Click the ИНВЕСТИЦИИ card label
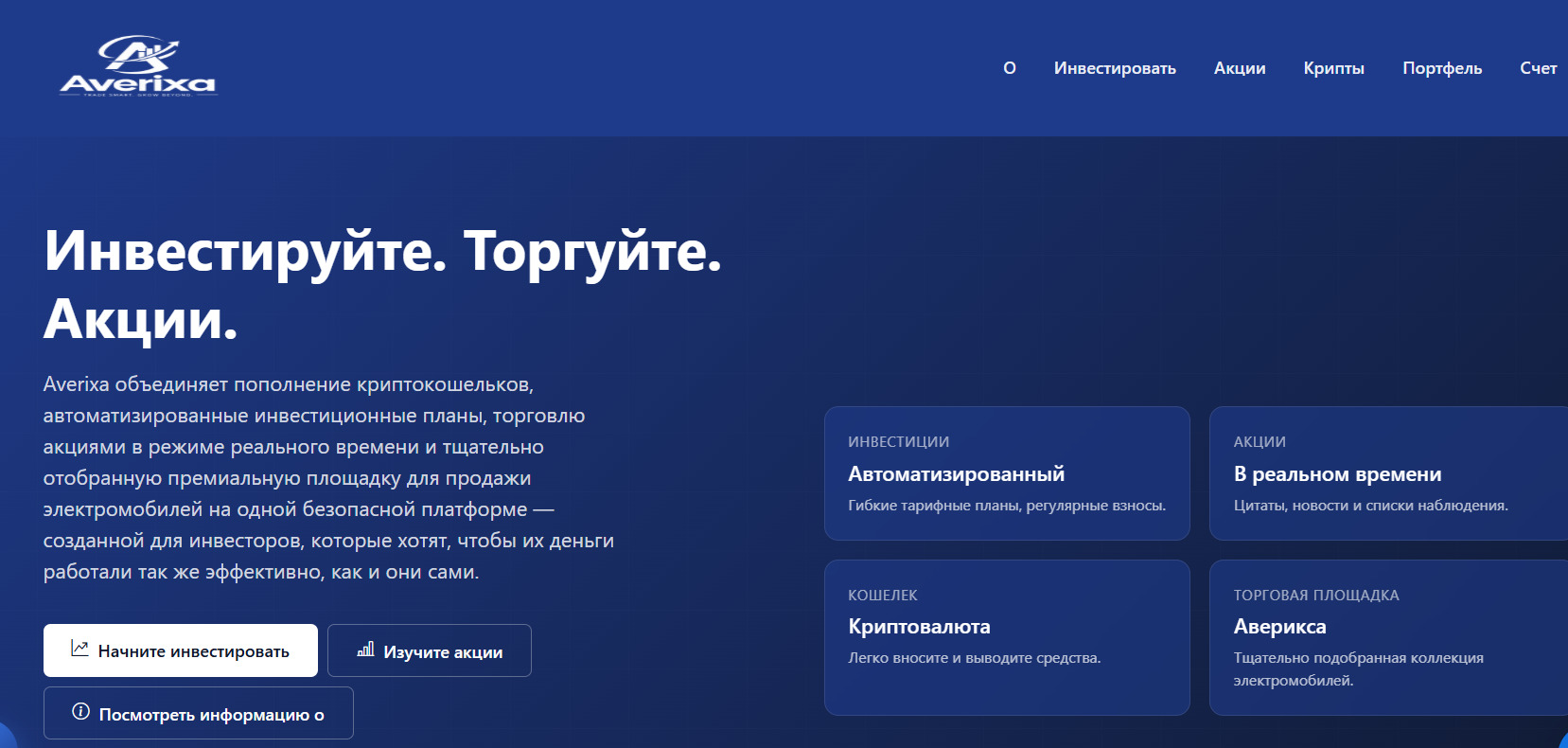Viewport: 1568px width, 748px height. (899, 442)
